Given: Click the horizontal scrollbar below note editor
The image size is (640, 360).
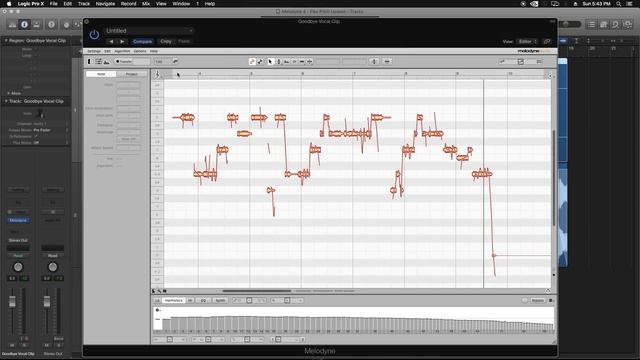Looking at the screenshot, I should coord(257,291).
